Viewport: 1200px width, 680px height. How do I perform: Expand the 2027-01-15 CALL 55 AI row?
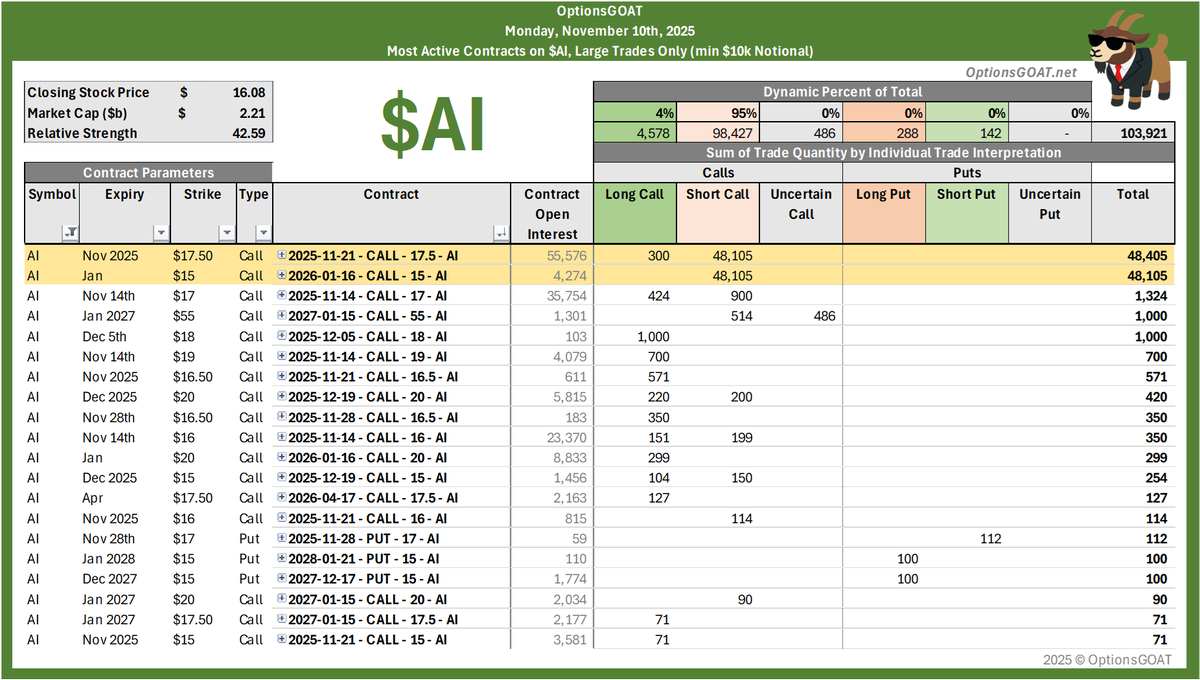[282, 315]
